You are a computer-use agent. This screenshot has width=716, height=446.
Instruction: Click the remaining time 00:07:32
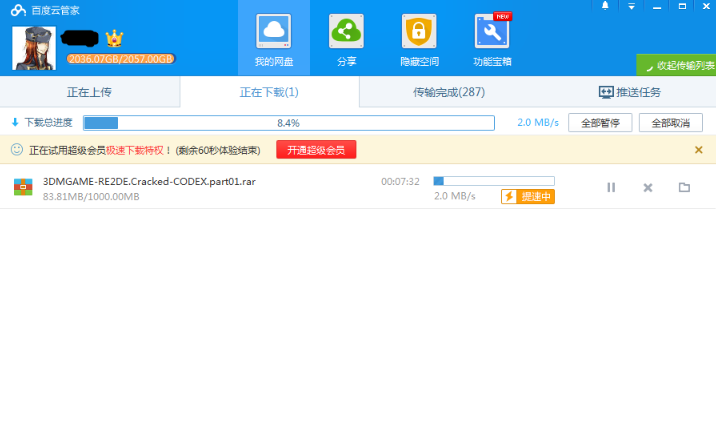point(400,182)
